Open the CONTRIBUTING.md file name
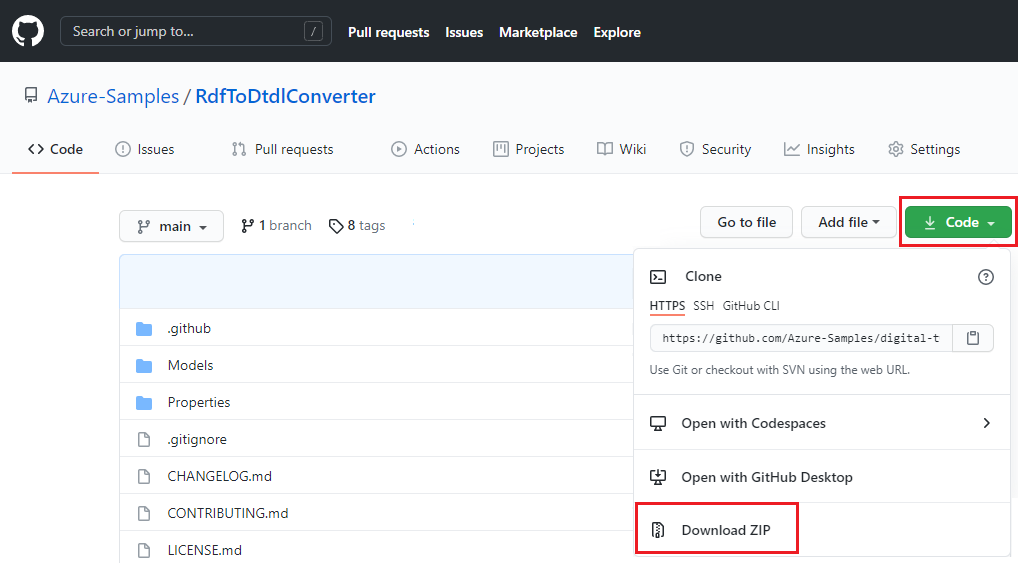 point(228,514)
